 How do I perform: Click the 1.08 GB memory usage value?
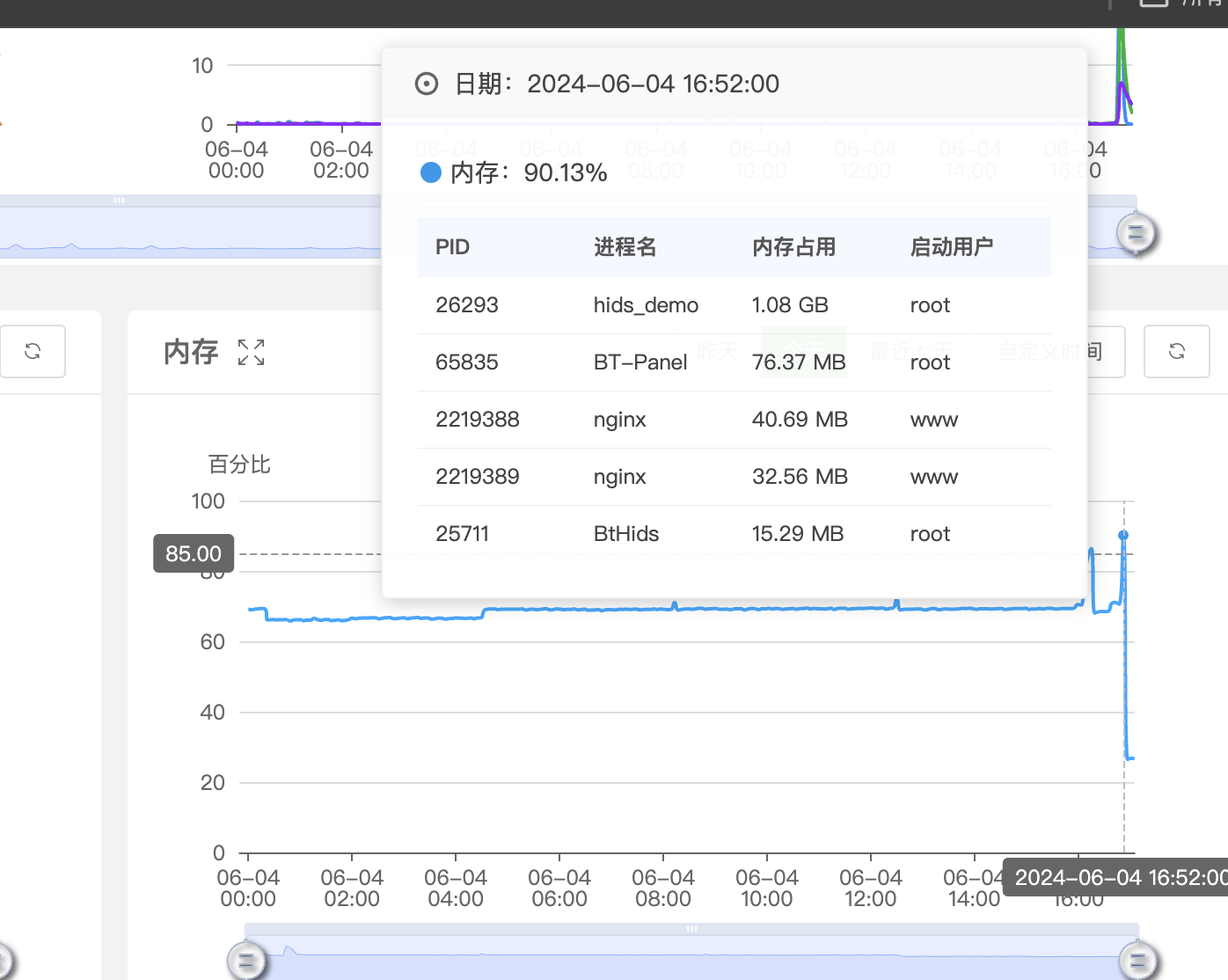(790, 305)
